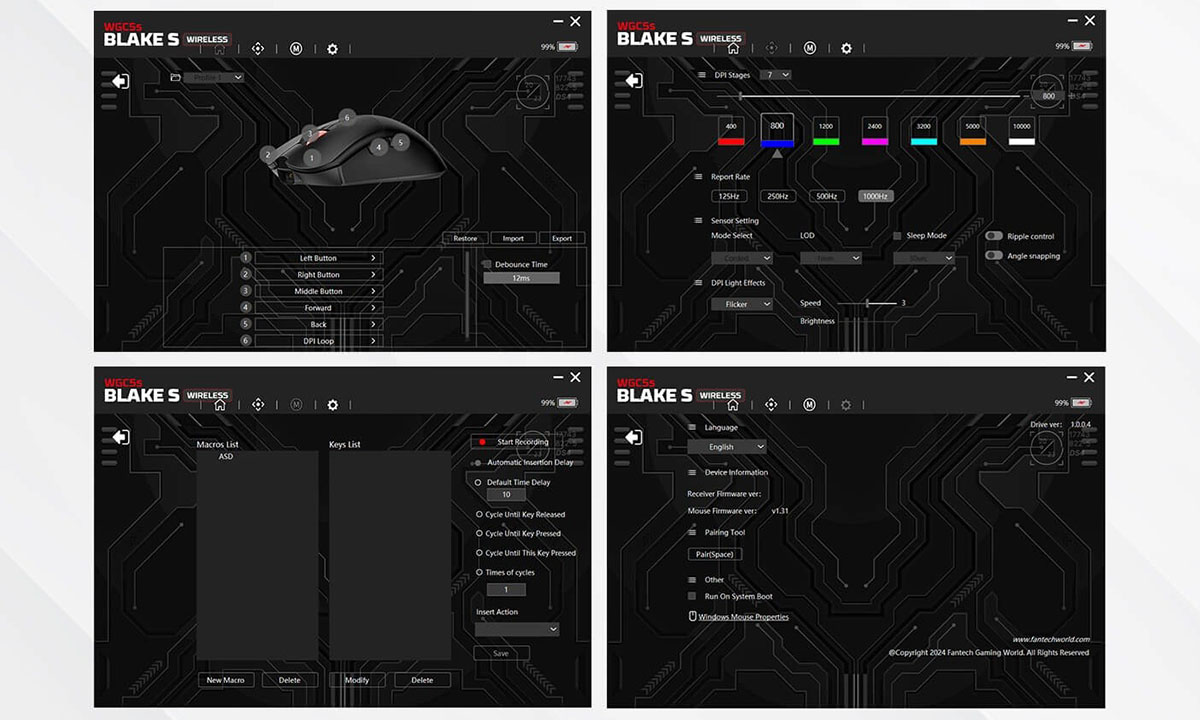Click the home icon in the language settings window
The width and height of the screenshot is (1200, 720).
(733, 405)
